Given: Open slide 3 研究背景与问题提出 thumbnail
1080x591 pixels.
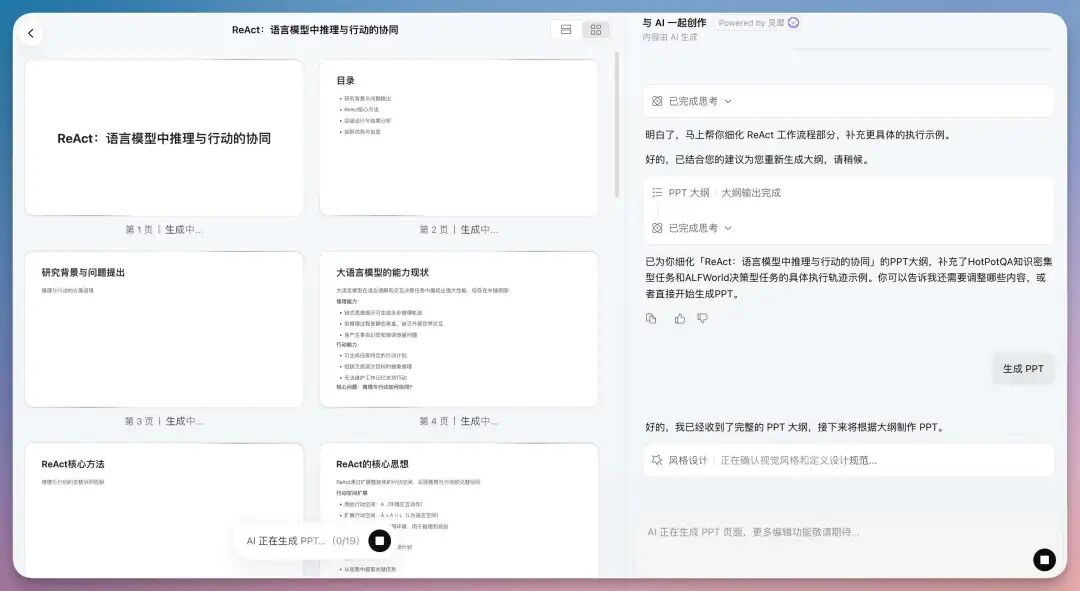Looking at the screenshot, I should (164, 329).
